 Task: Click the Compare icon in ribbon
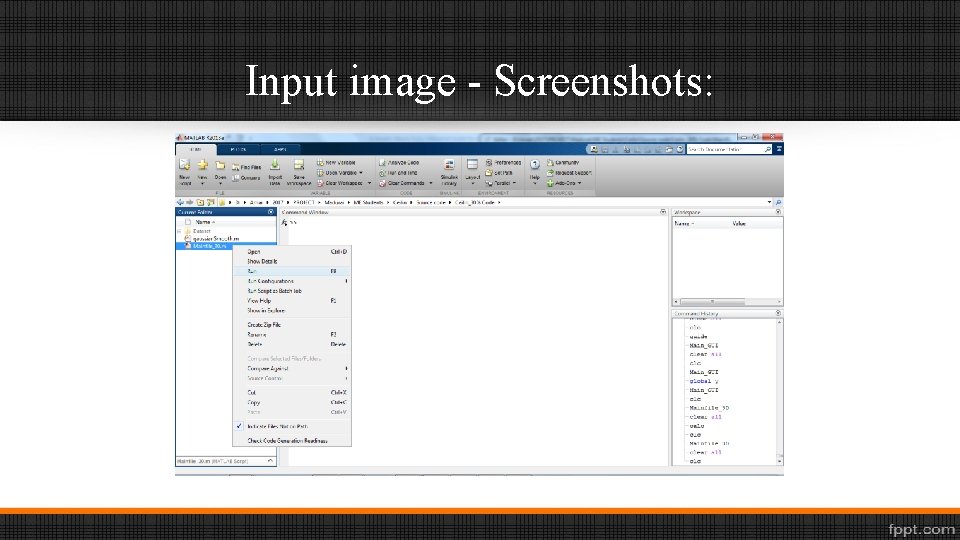point(236,178)
